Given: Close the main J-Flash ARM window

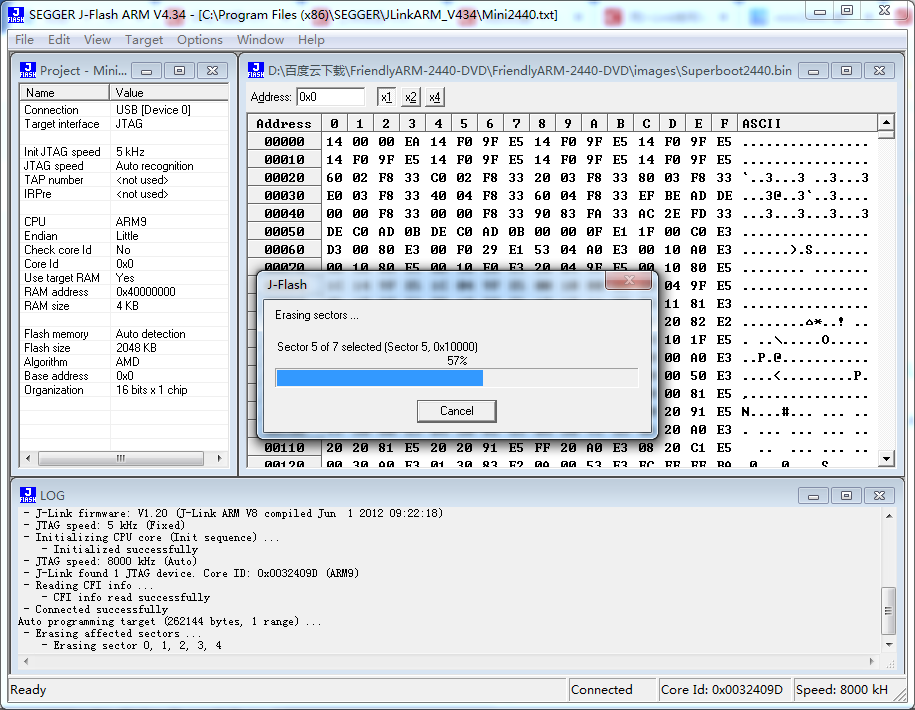Looking at the screenshot, I should coord(885,11).
